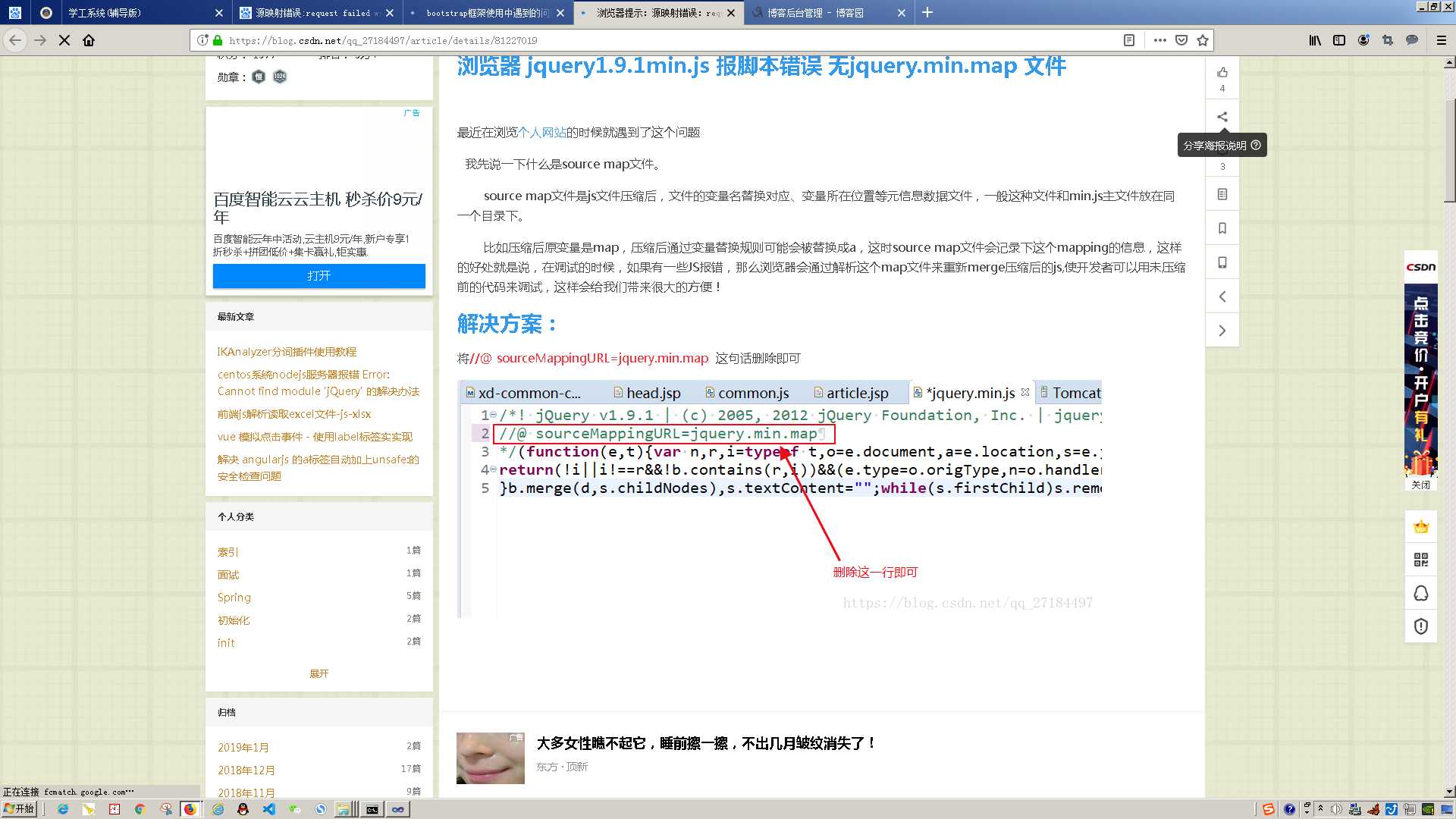The image size is (1456, 819).
Task: Click the page scrollbar up arrow
Action: 1449,63
